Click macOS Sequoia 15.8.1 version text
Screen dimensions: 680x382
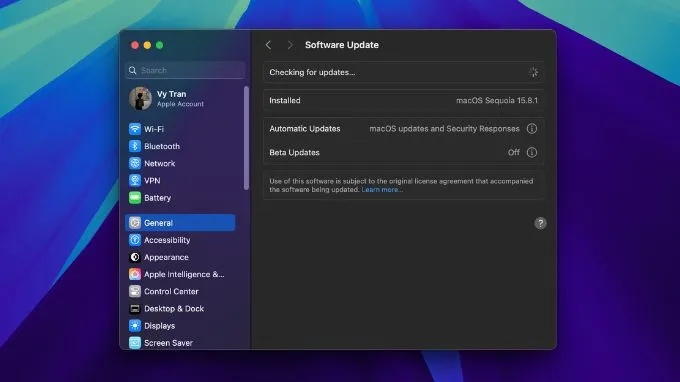tap(497, 101)
